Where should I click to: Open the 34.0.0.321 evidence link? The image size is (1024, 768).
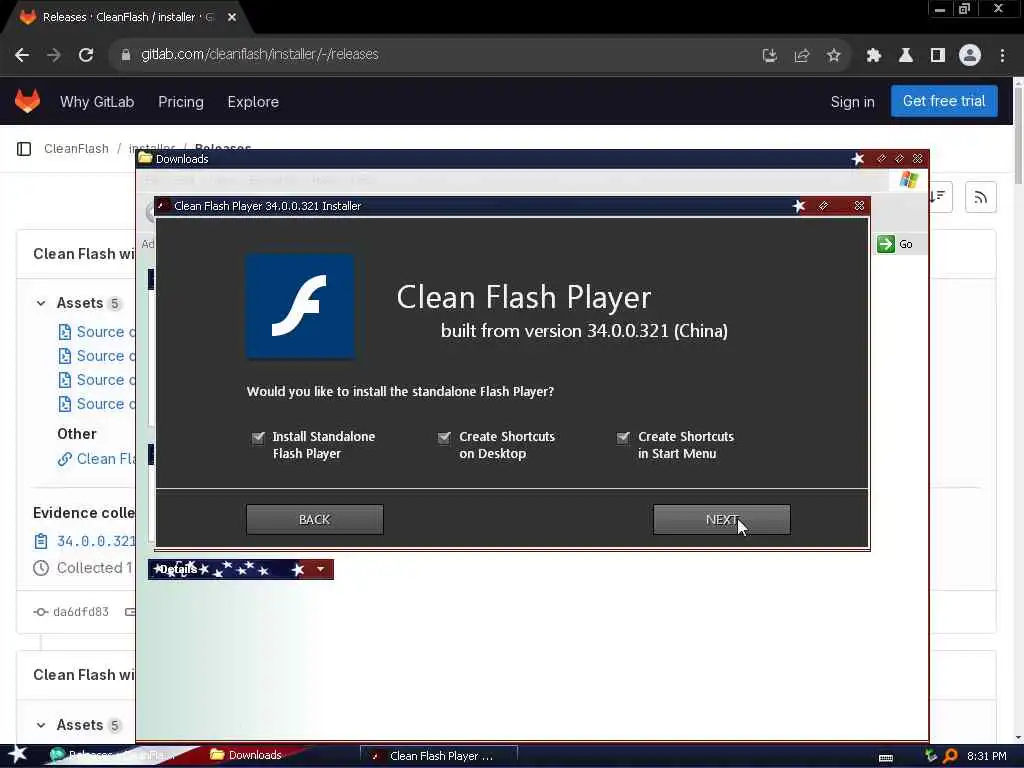coord(96,541)
